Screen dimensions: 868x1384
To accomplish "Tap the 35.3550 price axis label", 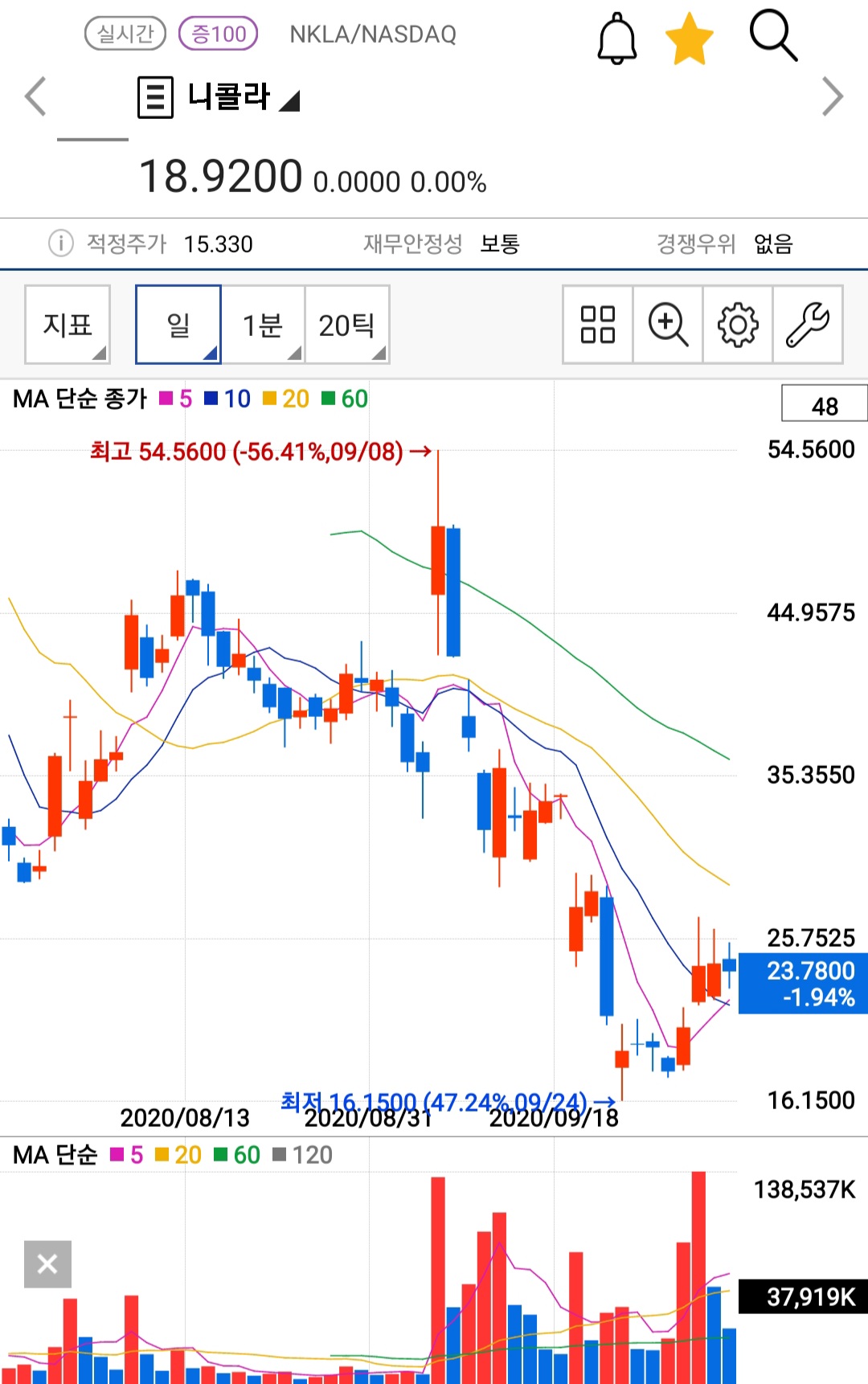I will [x=811, y=775].
